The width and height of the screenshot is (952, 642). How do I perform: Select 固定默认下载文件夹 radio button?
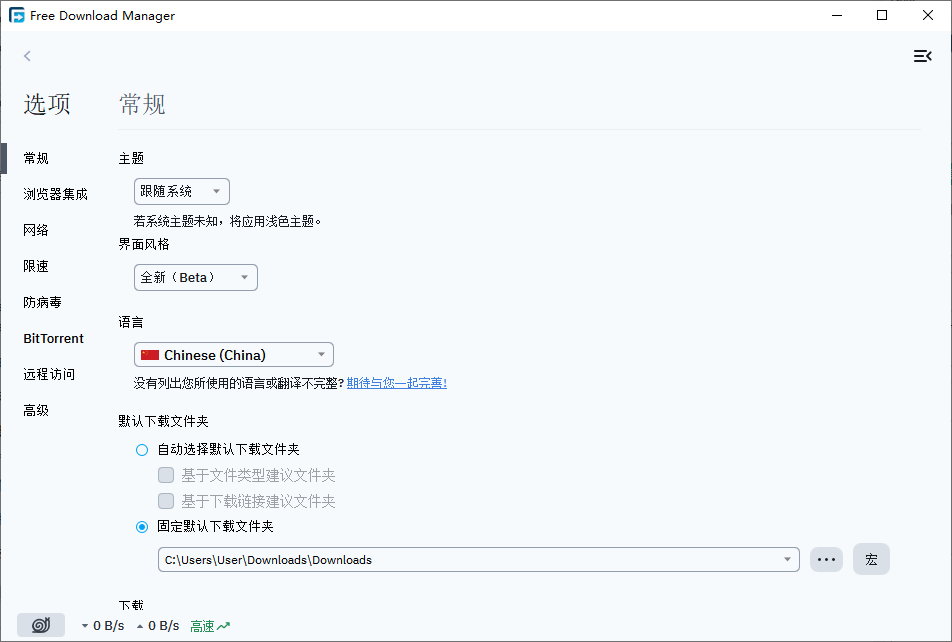[x=142, y=527]
